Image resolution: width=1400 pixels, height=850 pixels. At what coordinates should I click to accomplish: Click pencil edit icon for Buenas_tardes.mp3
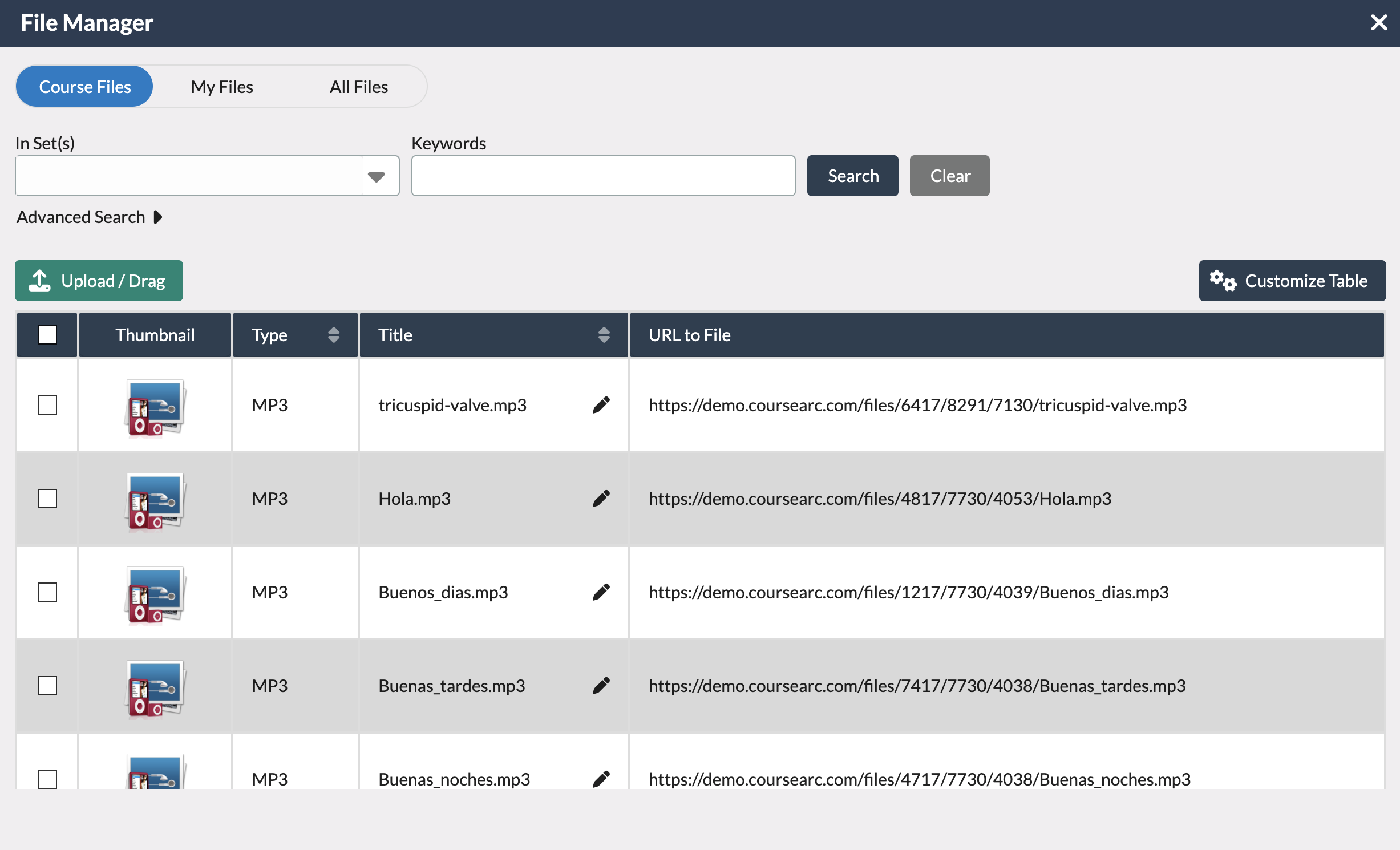(x=601, y=686)
